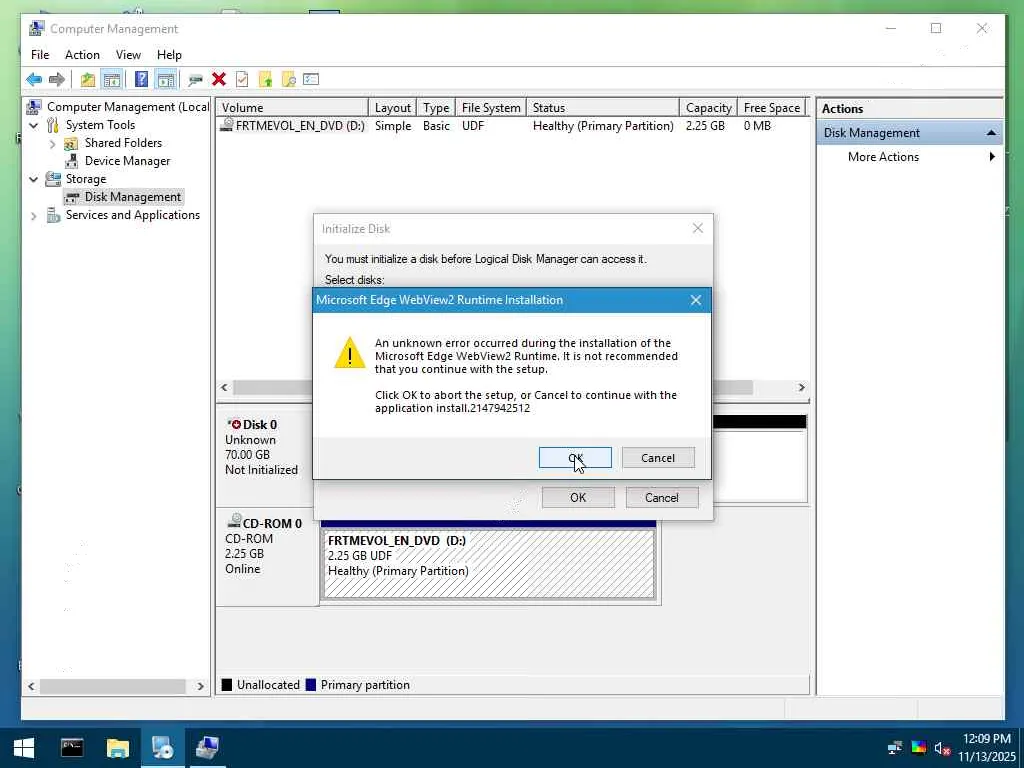Open Command Prompt from the taskbar
Viewport: 1024px width, 768px height.
(x=72, y=748)
